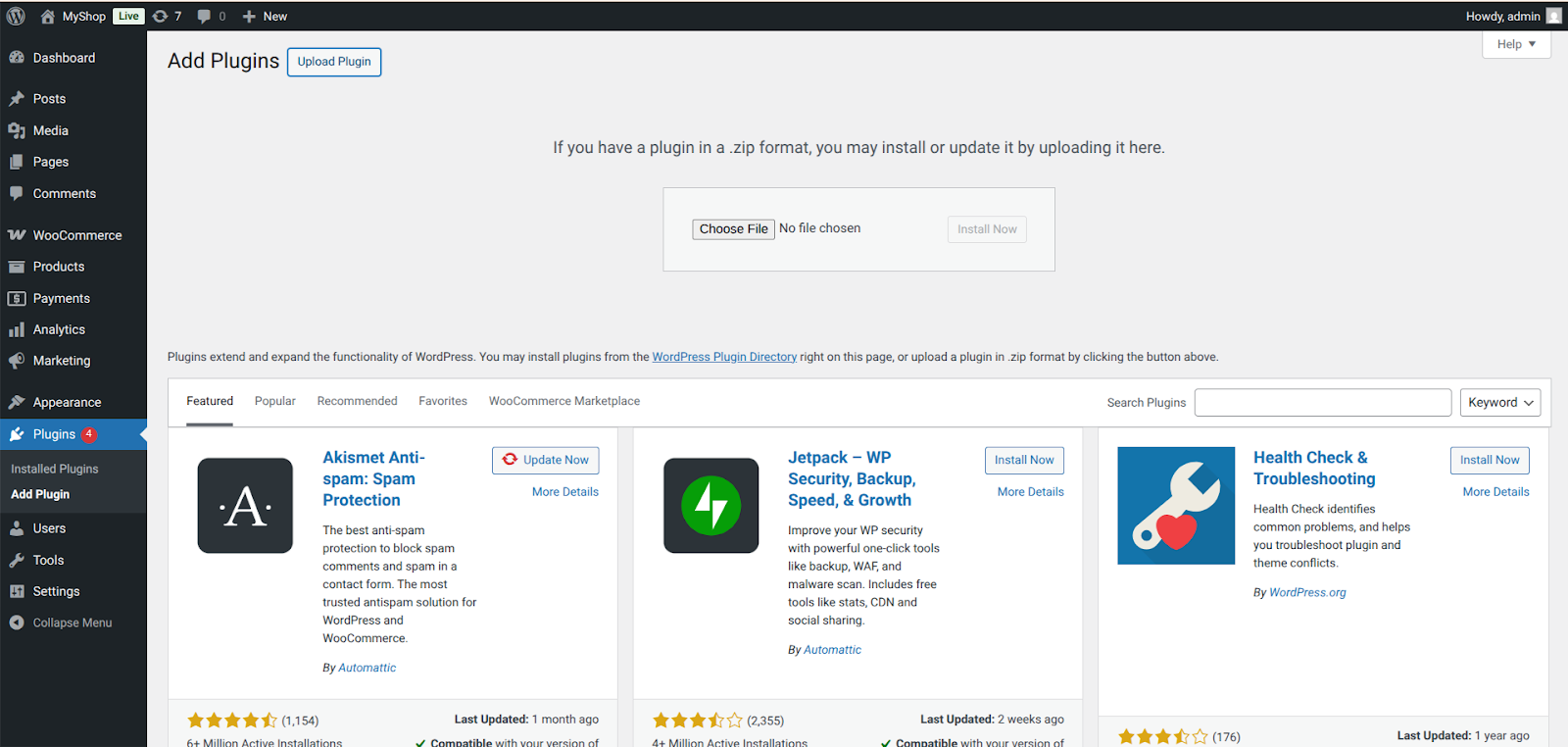This screenshot has width=1568, height=747.
Task: Open Jetpack plugin title link
Action: coord(852,478)
